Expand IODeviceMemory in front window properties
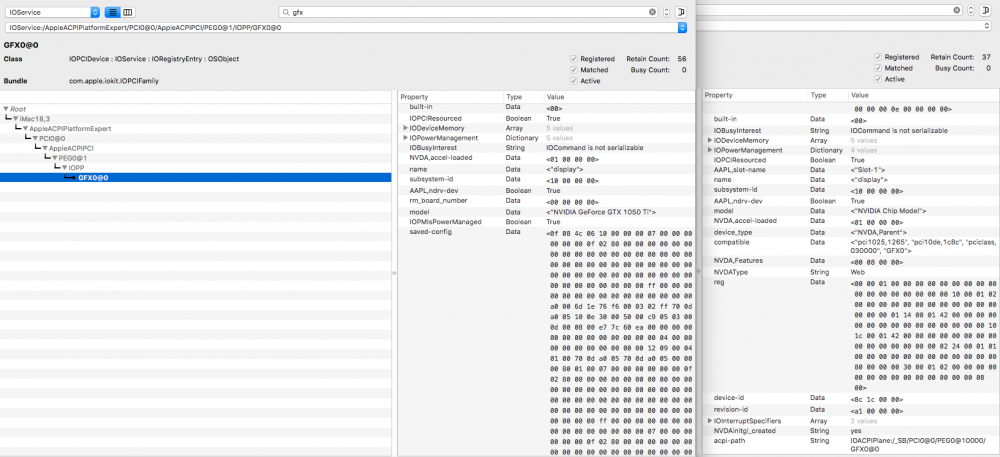This screenshot has height=457, width=1000. [406, 128]
